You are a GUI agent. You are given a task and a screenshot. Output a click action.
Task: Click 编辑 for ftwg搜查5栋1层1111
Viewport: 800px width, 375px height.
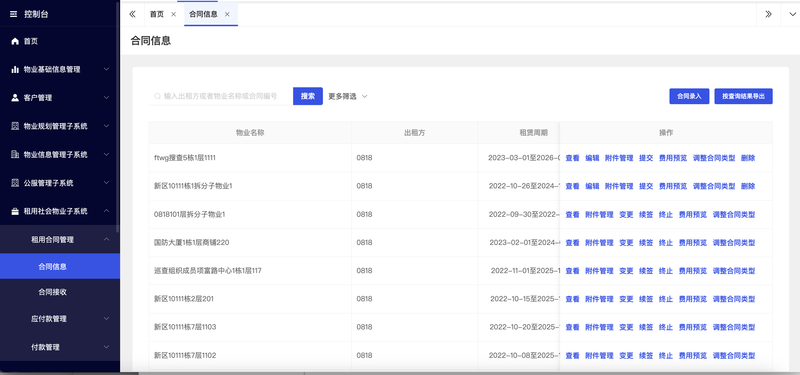592,158
